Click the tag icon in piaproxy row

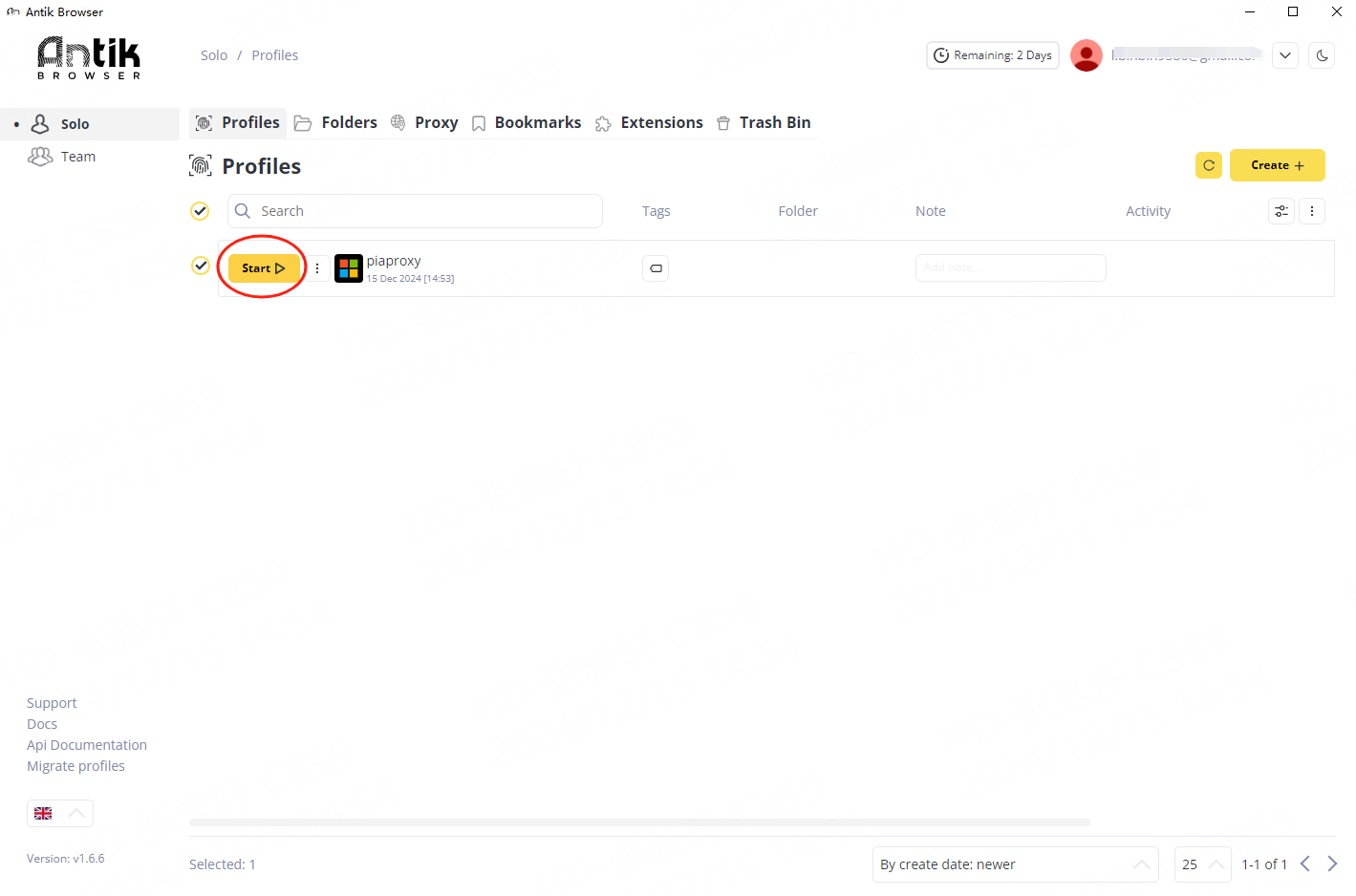[656, 268]
